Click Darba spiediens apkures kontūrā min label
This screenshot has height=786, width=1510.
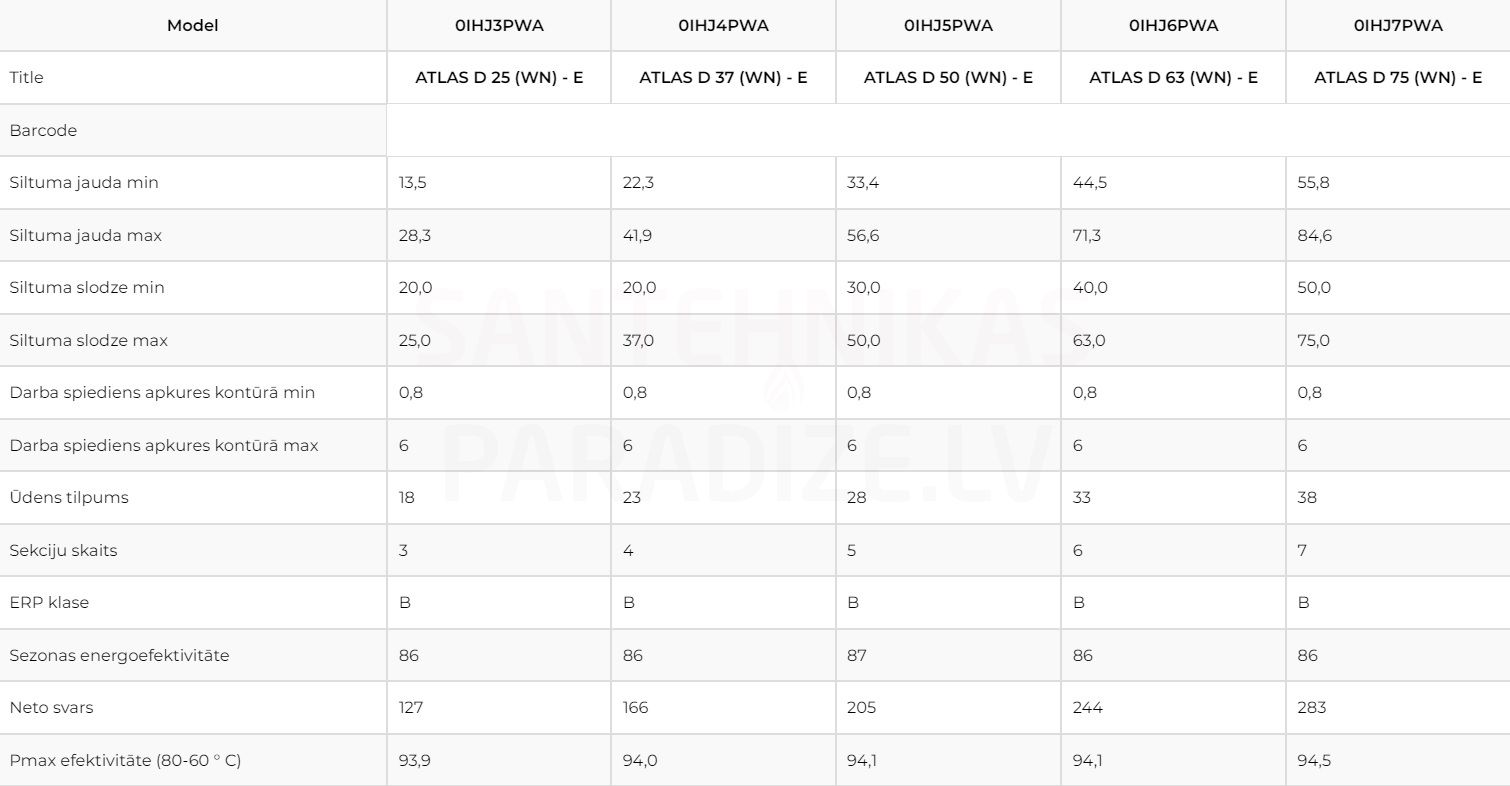pyautogui.click(x=162, y=393)
